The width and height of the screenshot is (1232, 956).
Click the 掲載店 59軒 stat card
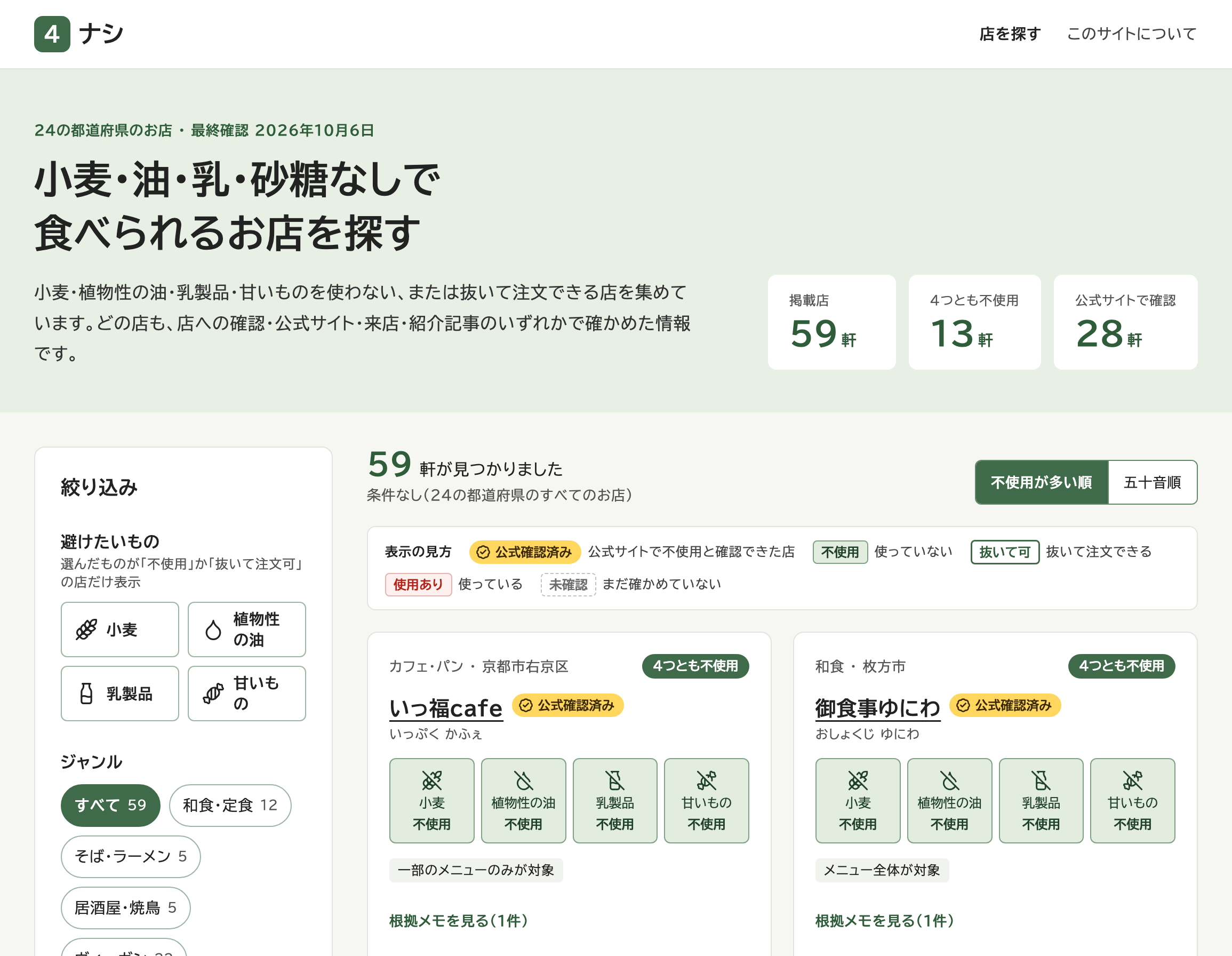(x=831, y=322)
